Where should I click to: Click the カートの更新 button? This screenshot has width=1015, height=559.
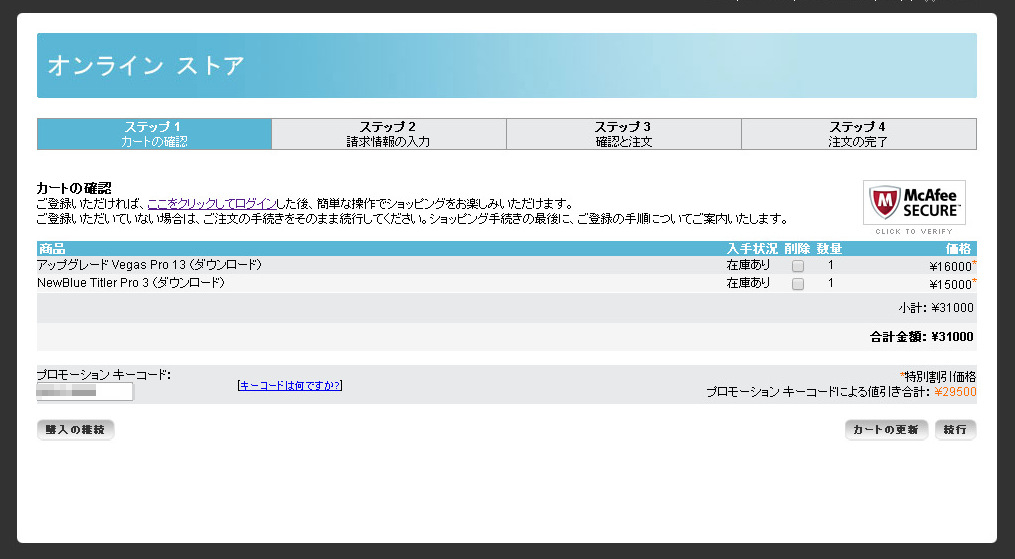pyautogui.click(x=886, y=430)
